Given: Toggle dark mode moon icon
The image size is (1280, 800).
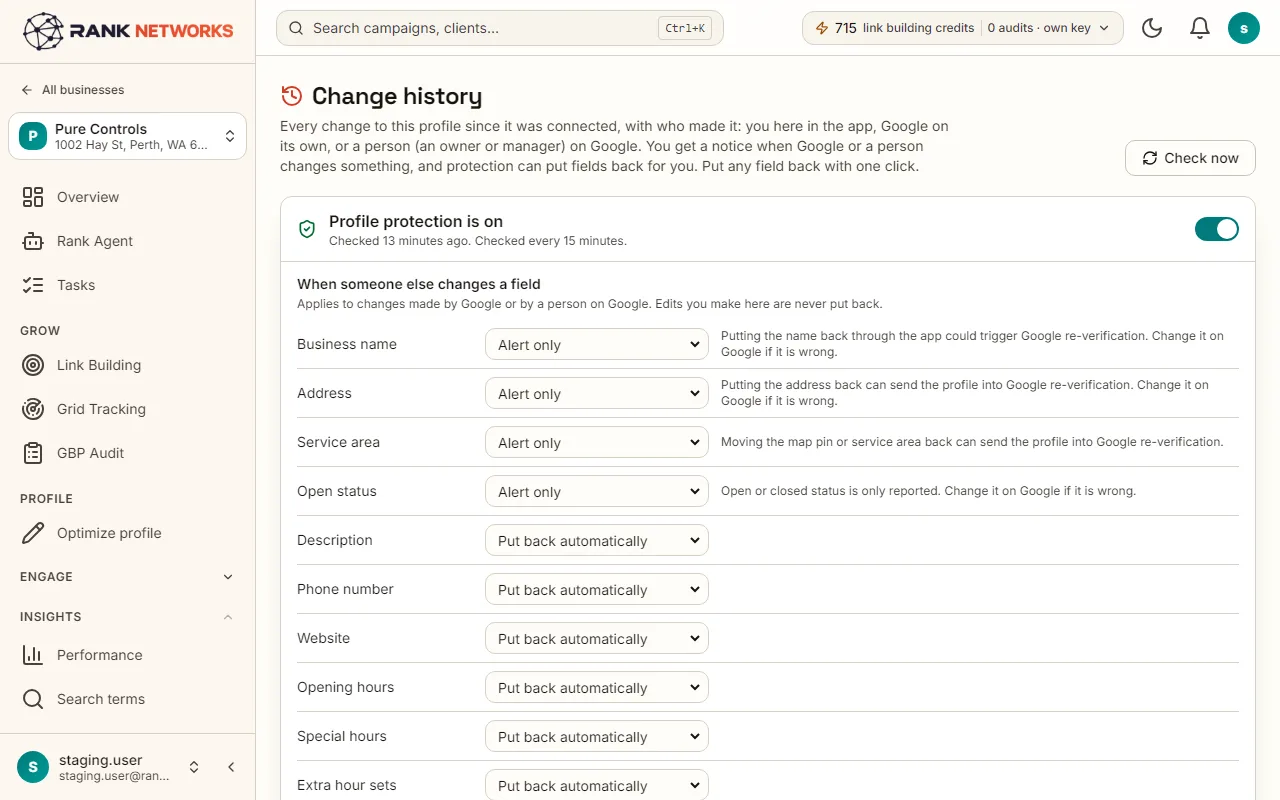Looking at the screenshot, I should (1152, 28).
